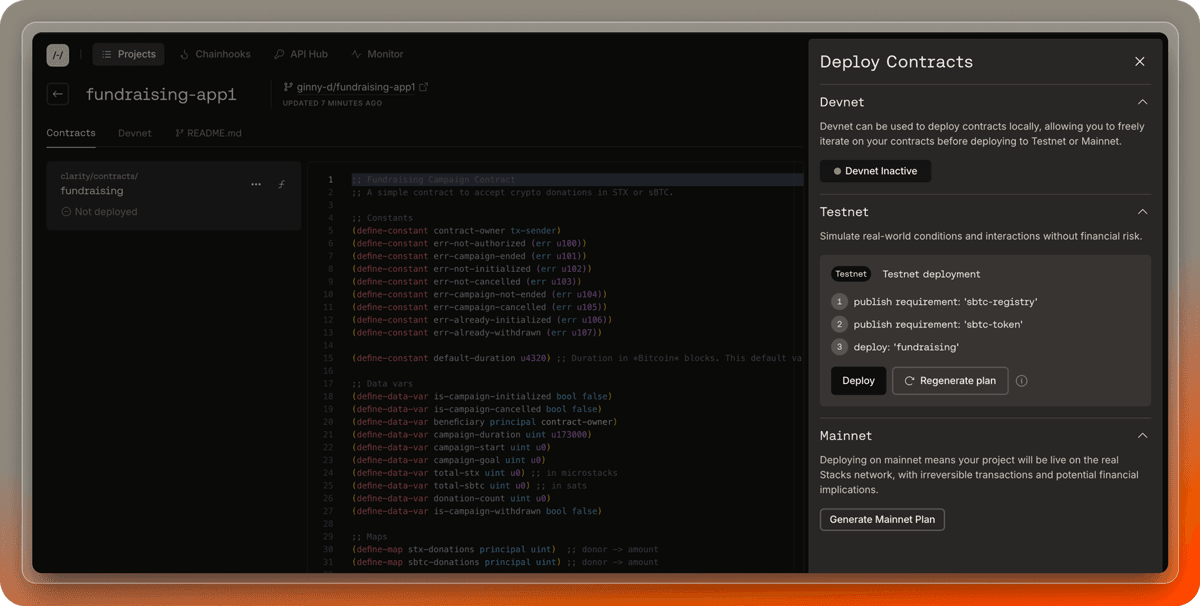The height and width of the screenshot is (606, 1200).
Task: Click the Not deployed status text
Action: click(105, 212)
